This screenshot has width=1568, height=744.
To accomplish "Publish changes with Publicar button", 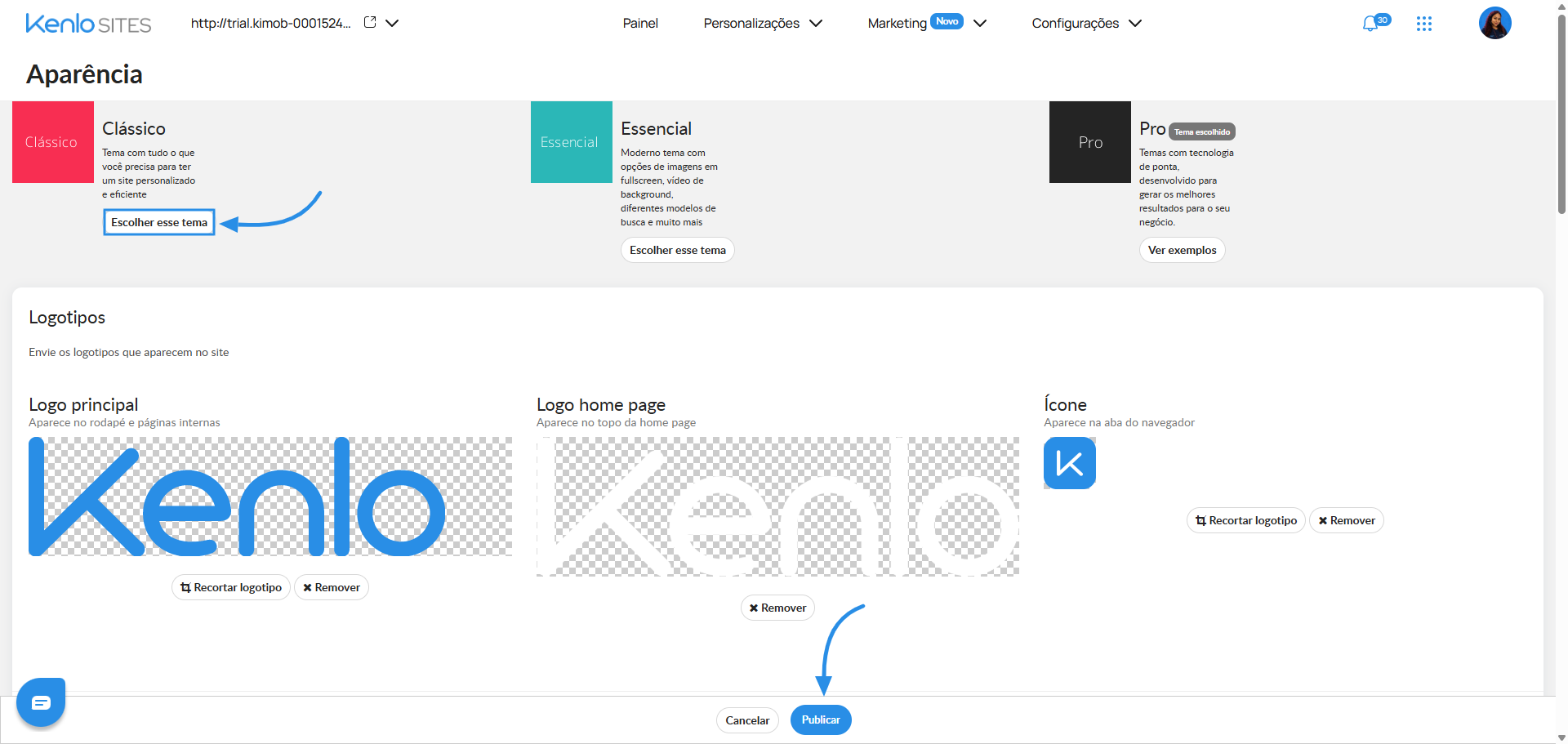I will [821, 719].
